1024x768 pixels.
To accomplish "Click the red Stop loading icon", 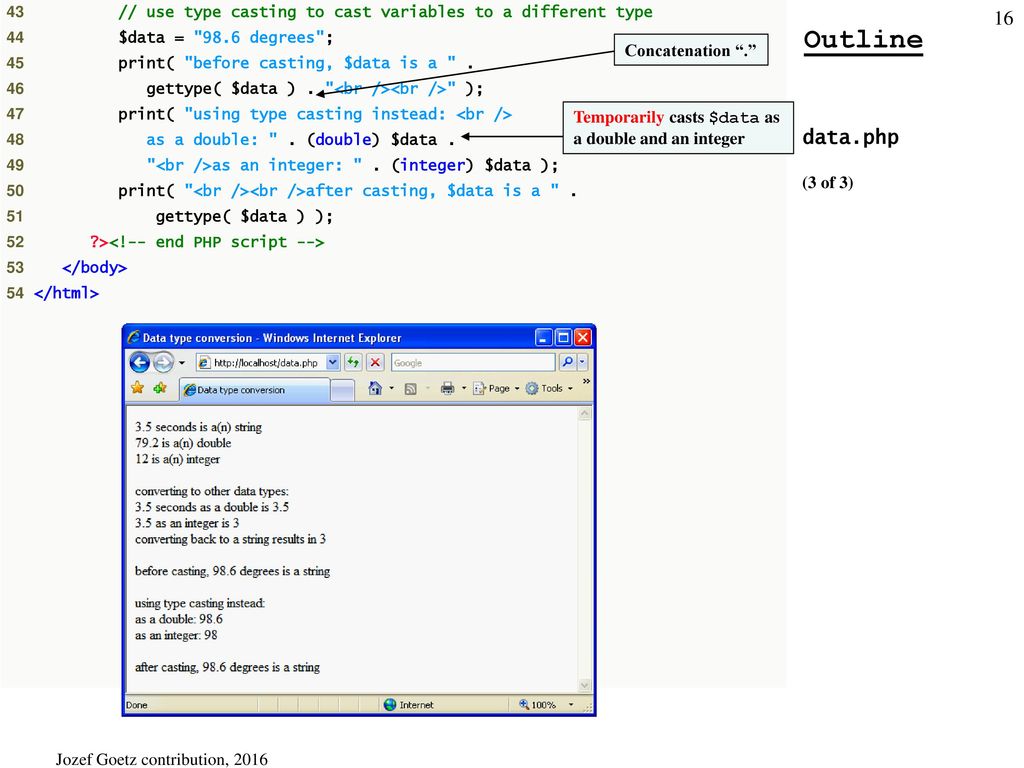I will (x=375, y=363).
